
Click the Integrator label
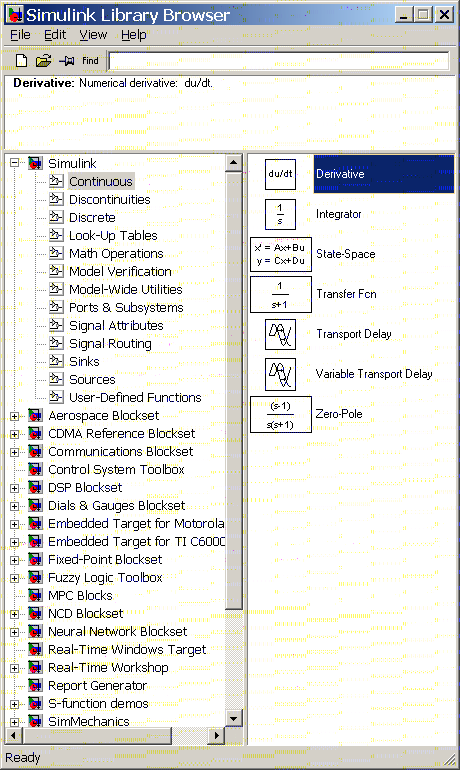339,214
